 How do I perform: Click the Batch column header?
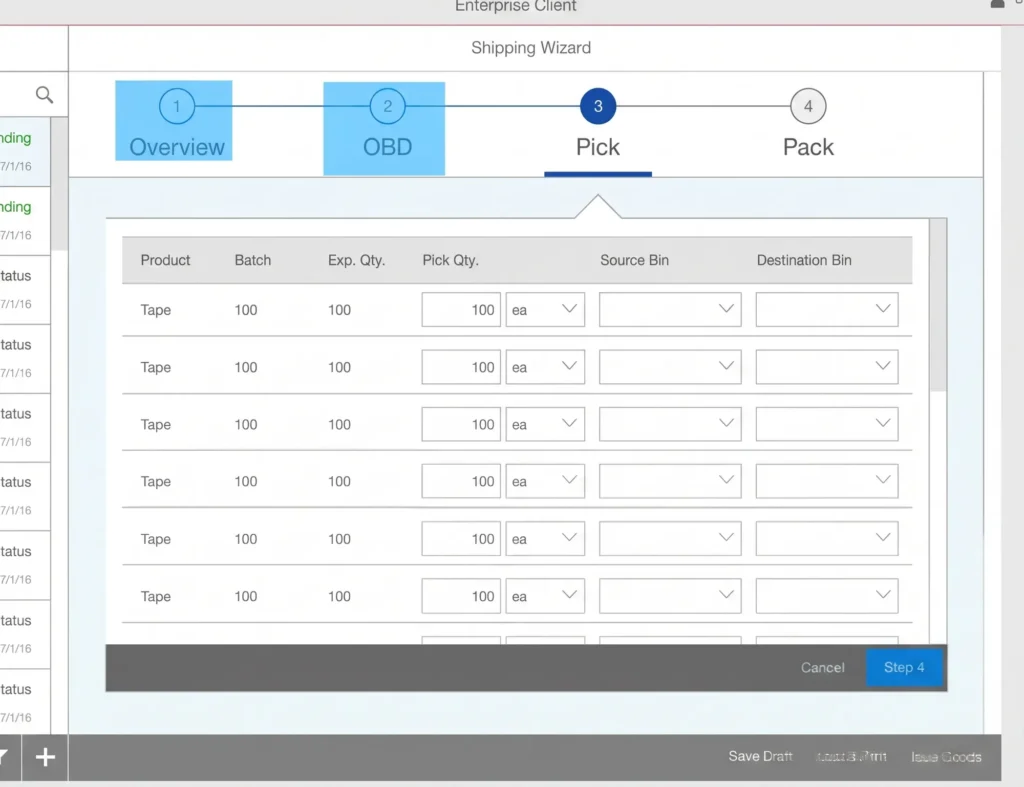[x=253, y=260]
